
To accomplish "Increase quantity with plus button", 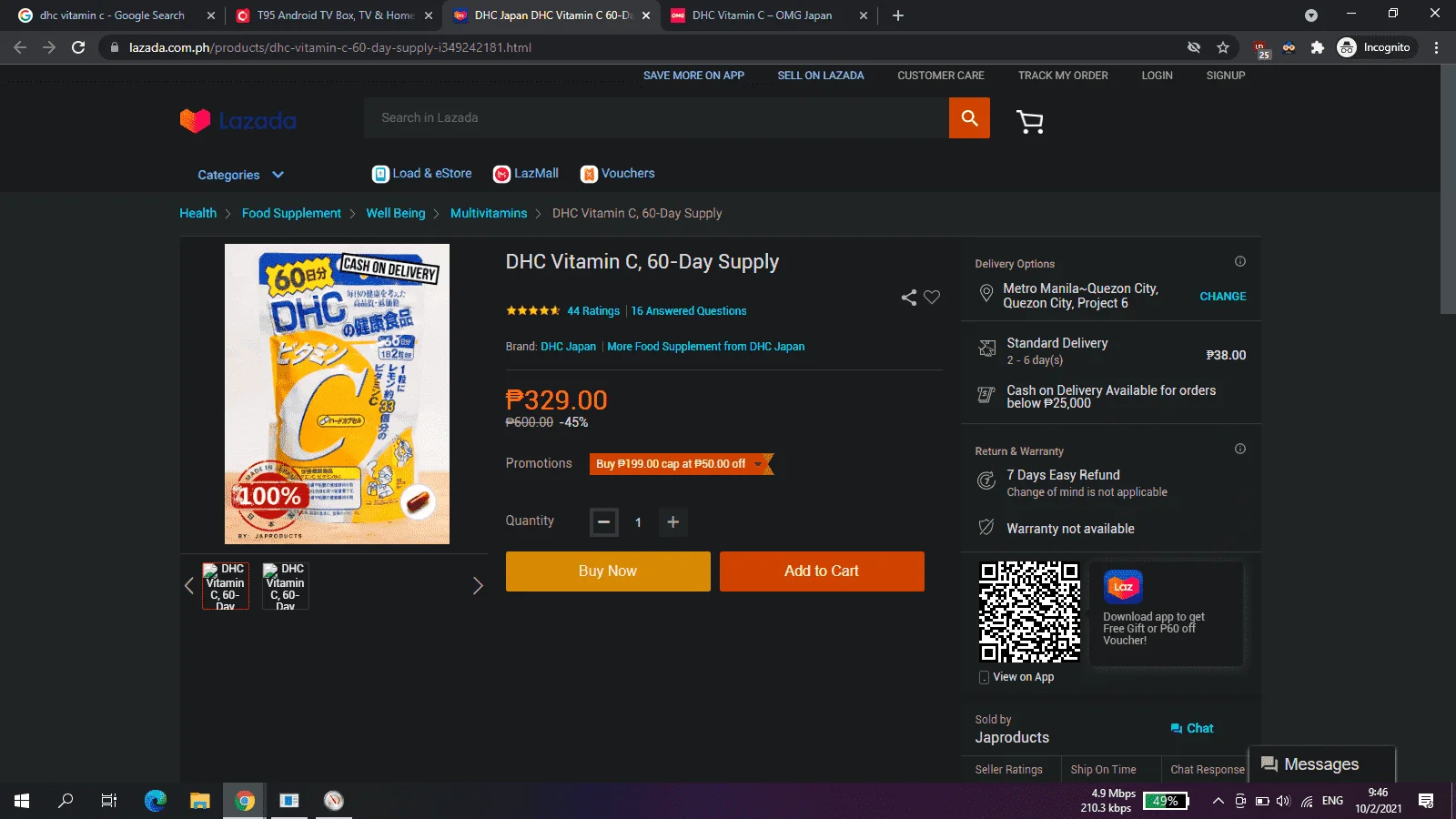I will click(x=672, y=522).
